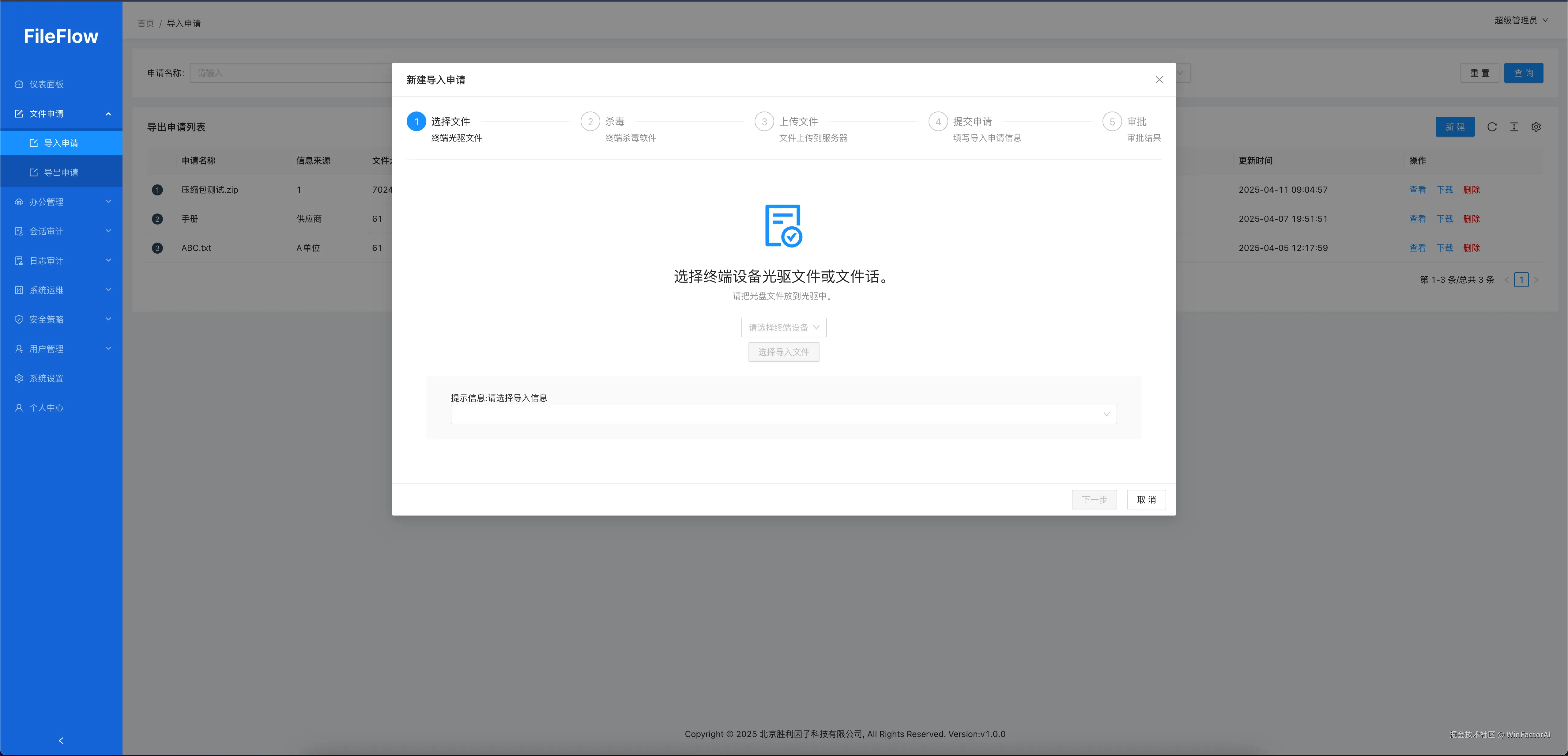Image resolution: width=1568 pixels, height=756 pixels.
Task: Go to 首页 via the breadcrumb
Action: point(145,23)
